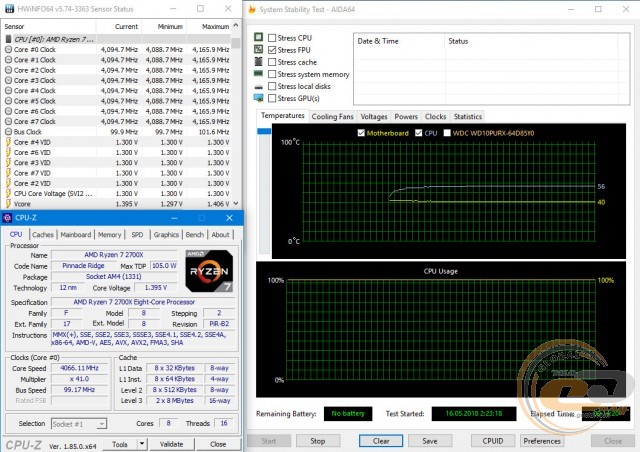Click the Tools button in CPU-Z
The height and width of the screenshot is (452, 640).
coord(120,444)
